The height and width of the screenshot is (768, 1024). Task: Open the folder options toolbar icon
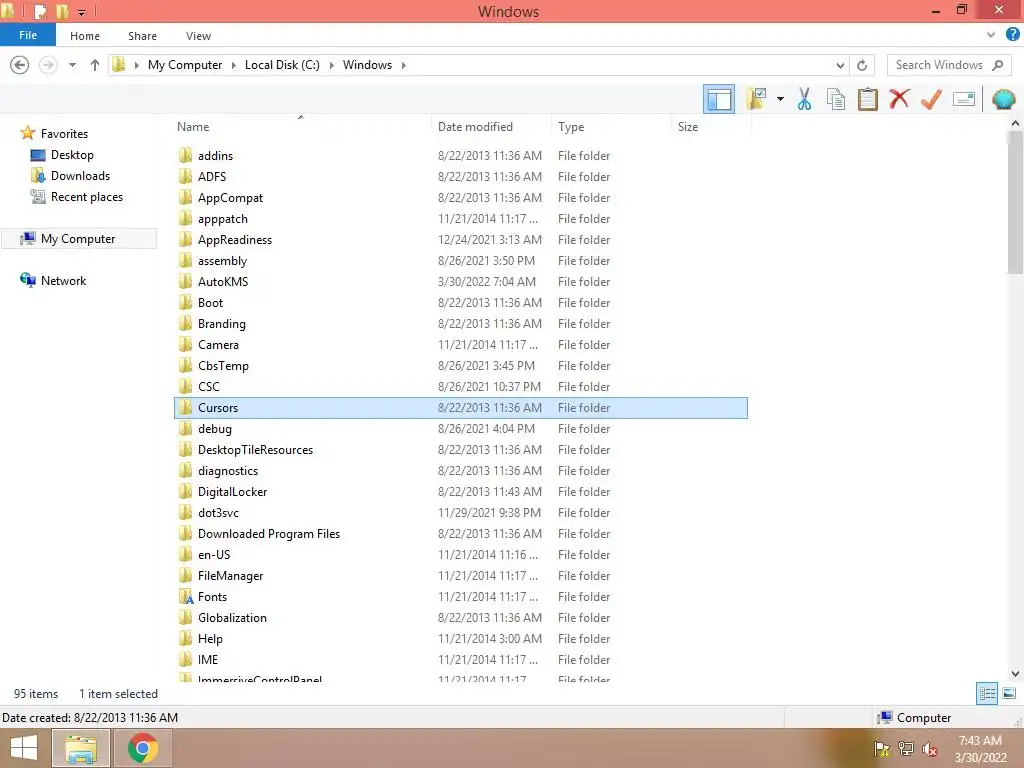click(x=756, y=99)
